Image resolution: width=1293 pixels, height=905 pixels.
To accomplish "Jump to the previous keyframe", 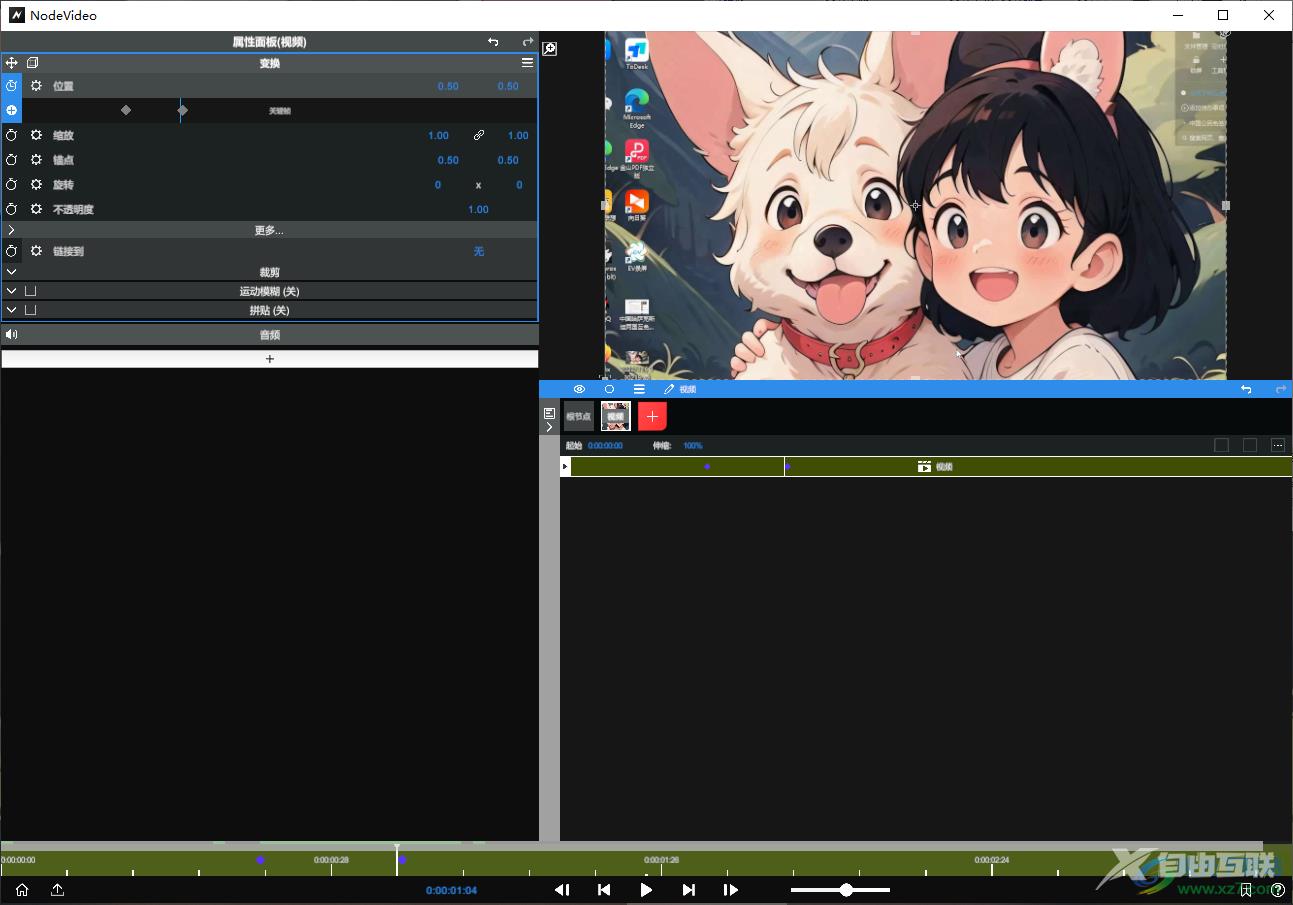I will click(x=604, y=890).
